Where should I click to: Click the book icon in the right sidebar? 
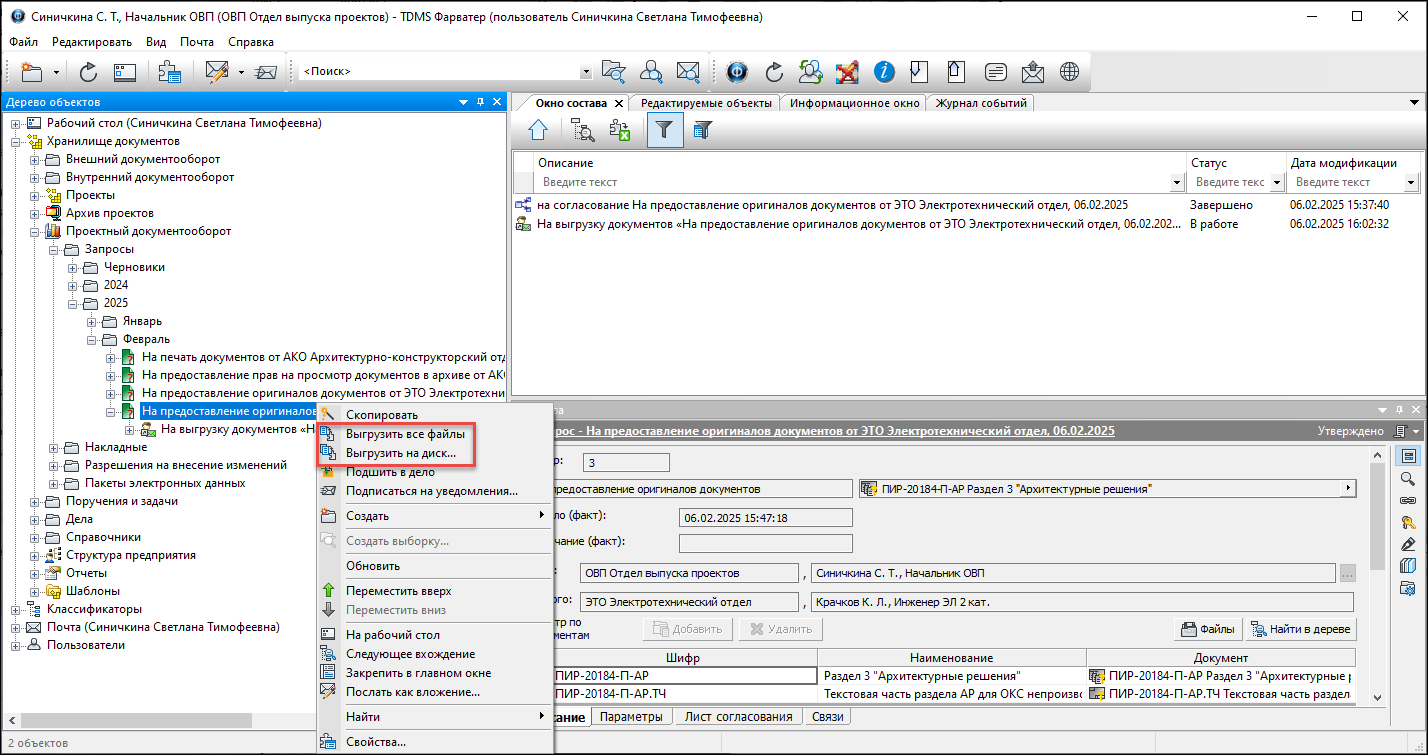point(1408,566)
